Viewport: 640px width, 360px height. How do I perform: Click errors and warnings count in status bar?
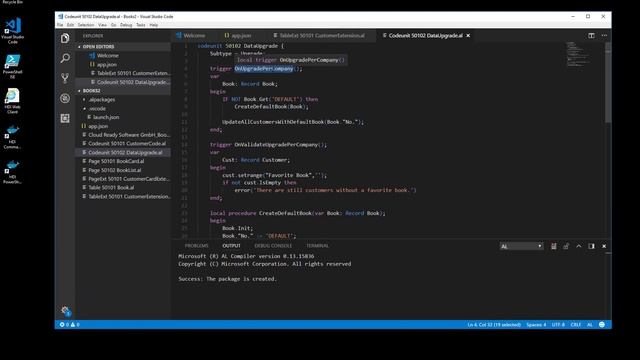tap(70, 324)
